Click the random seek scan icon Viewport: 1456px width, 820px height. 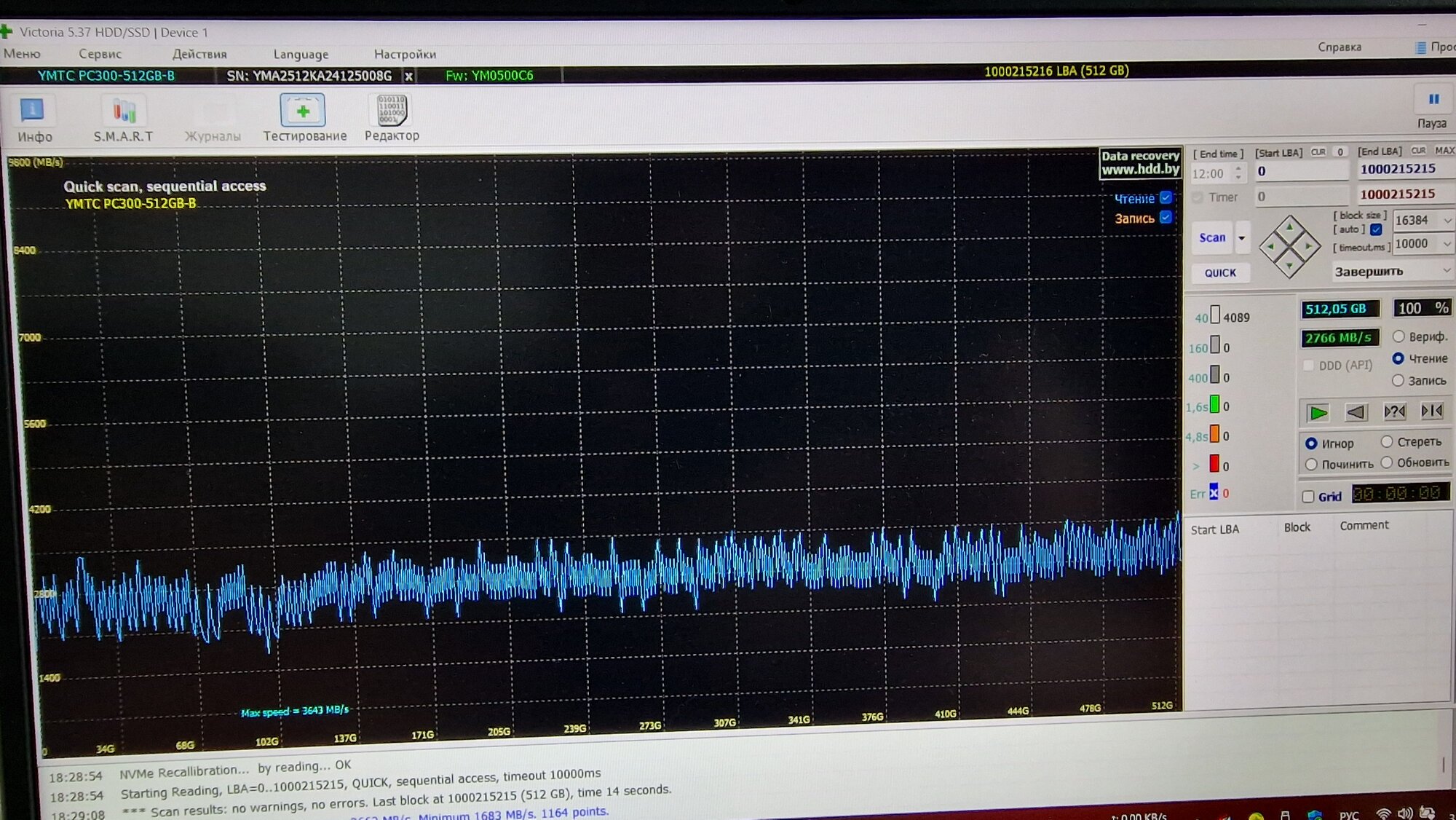[1394, 411]
